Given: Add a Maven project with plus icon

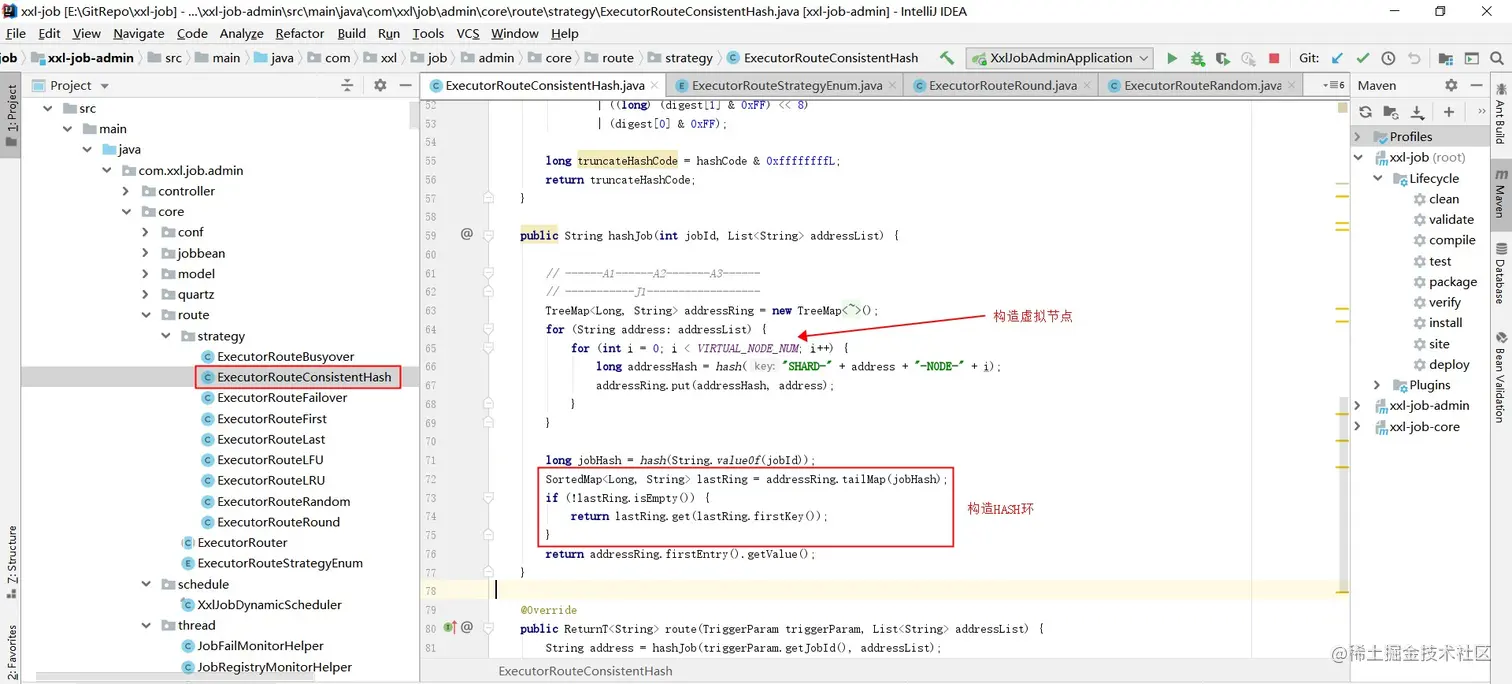Looking at the screenshot, I should [1448, 112].
